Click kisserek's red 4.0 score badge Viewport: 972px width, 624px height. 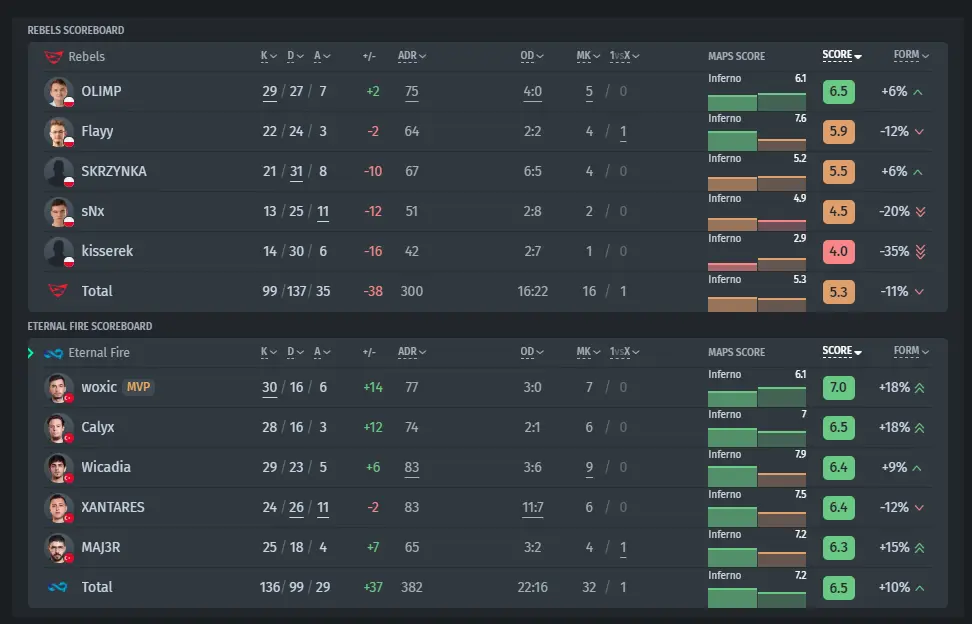pyautogui.click(x=839, y=252)
